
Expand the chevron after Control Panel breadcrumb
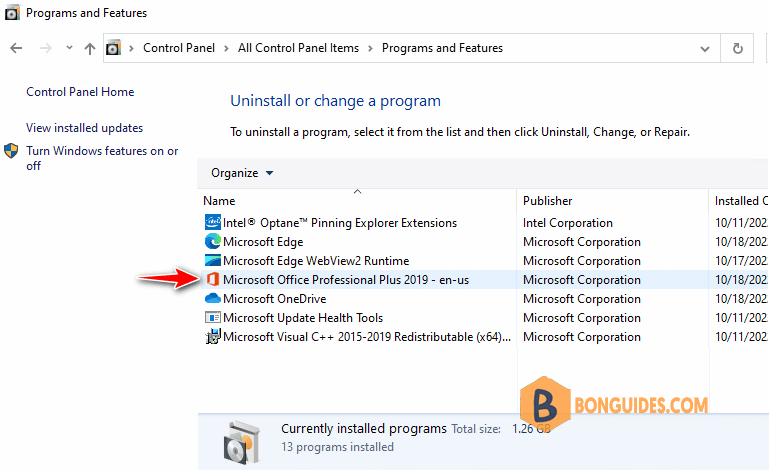click(x=226, y=48)
